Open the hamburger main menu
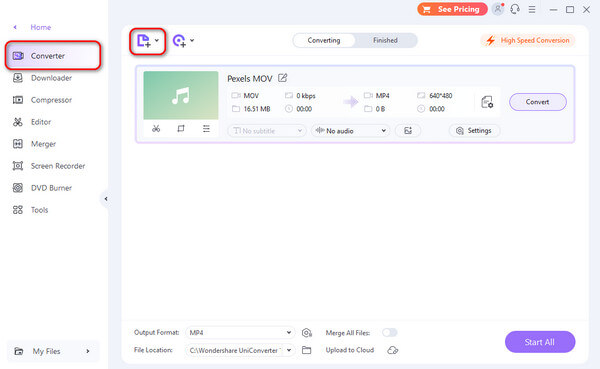The width and height of the screenshot is (600, 369). tap(532, 9)
